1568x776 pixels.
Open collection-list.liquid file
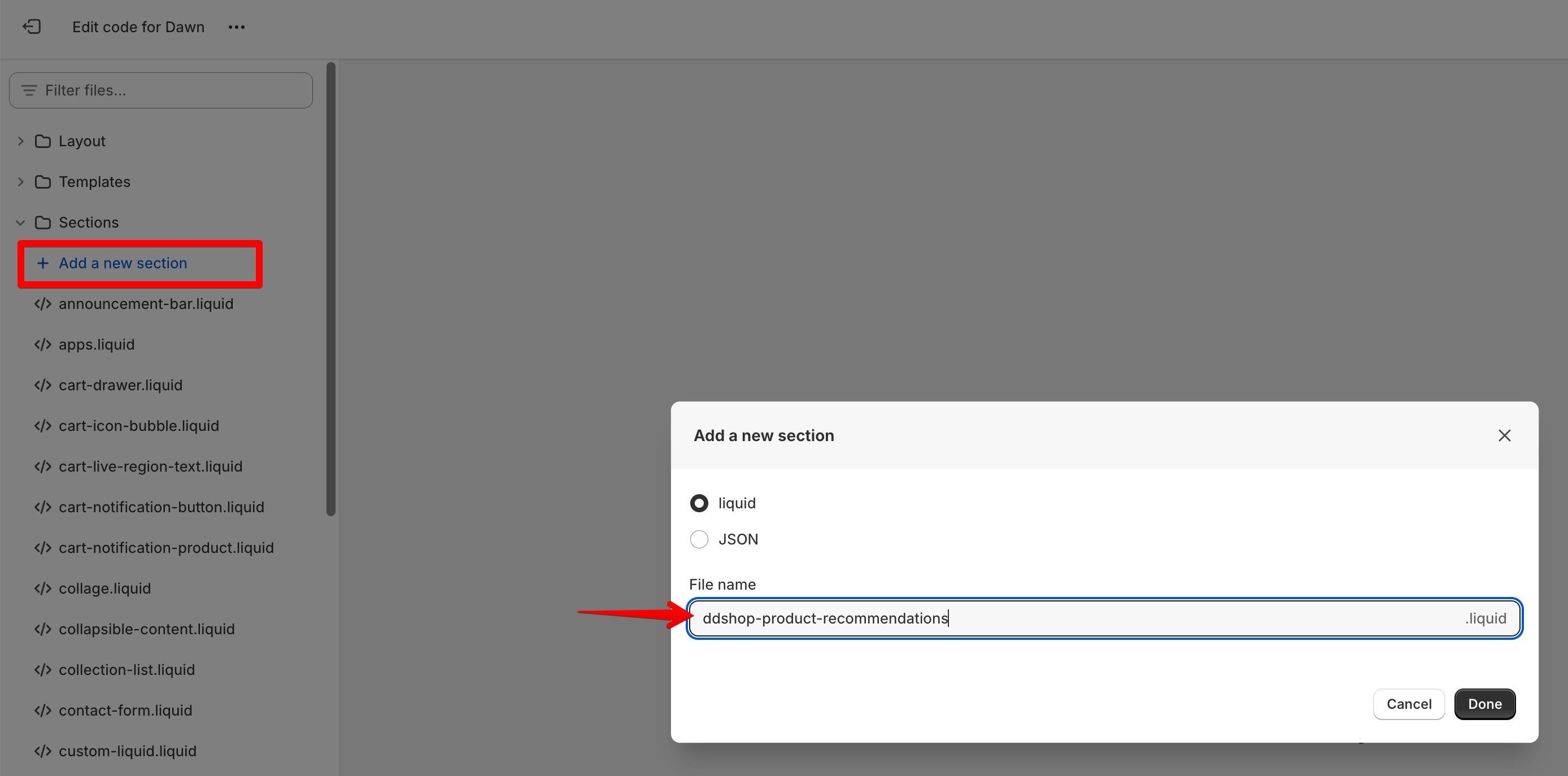127,670
